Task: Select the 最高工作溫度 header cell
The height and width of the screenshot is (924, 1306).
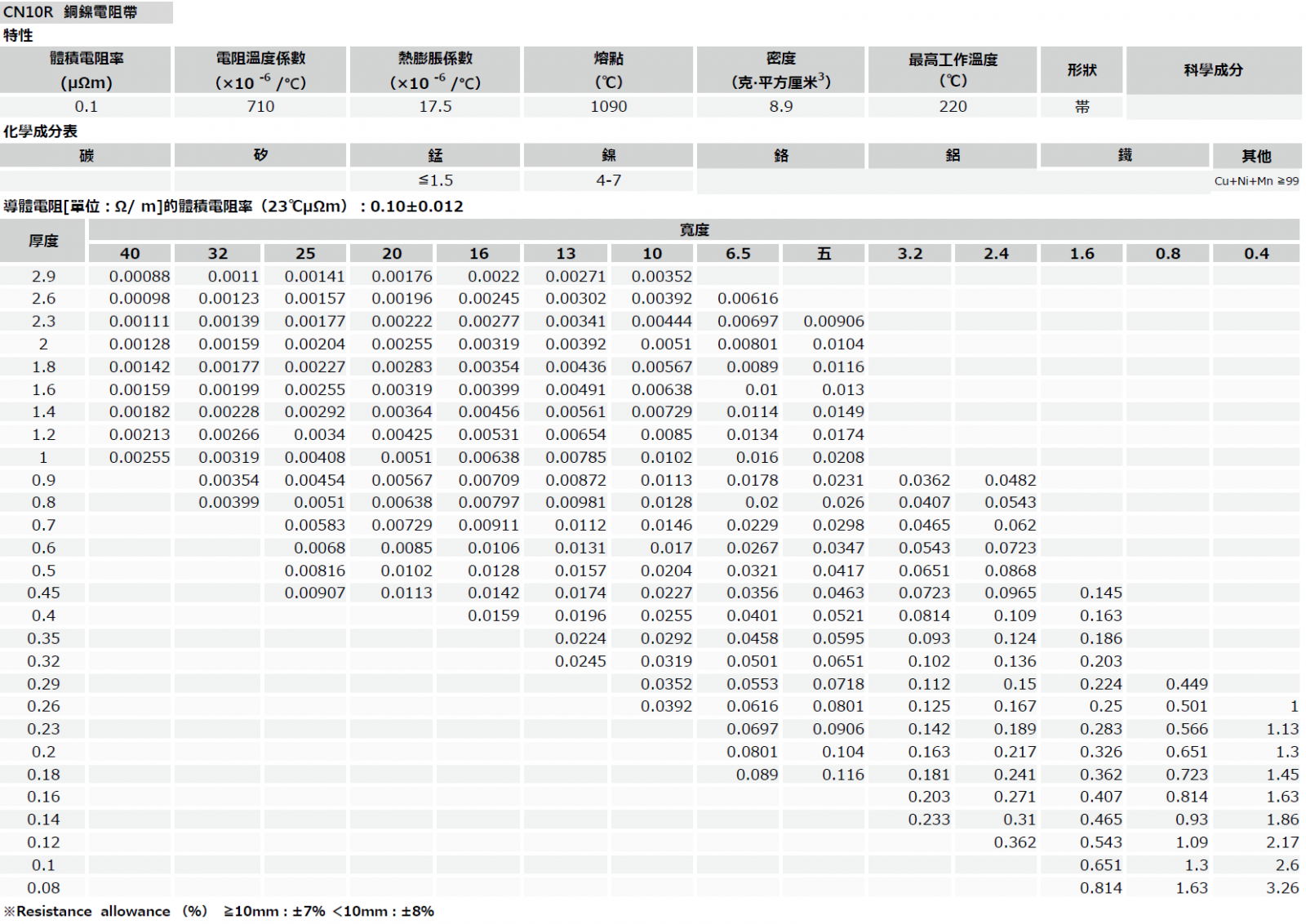Action: (953, 70)
